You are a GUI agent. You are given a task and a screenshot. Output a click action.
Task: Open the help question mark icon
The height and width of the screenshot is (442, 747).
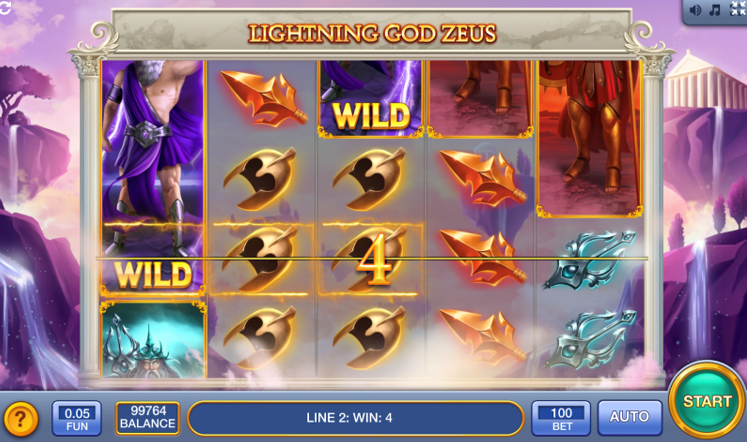point(20,419)
